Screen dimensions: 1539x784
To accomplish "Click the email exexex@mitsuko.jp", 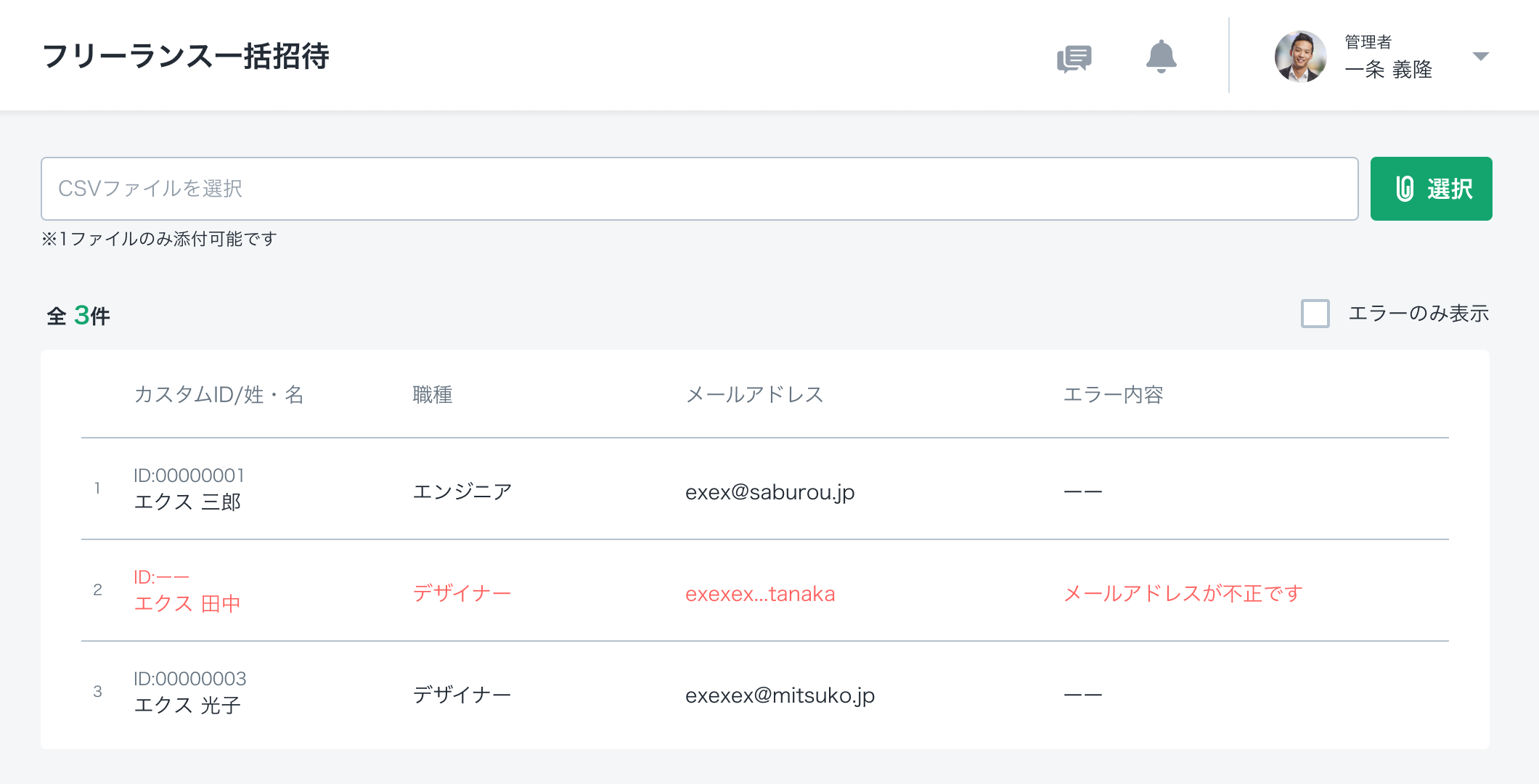I will click(x=780, y=695).
